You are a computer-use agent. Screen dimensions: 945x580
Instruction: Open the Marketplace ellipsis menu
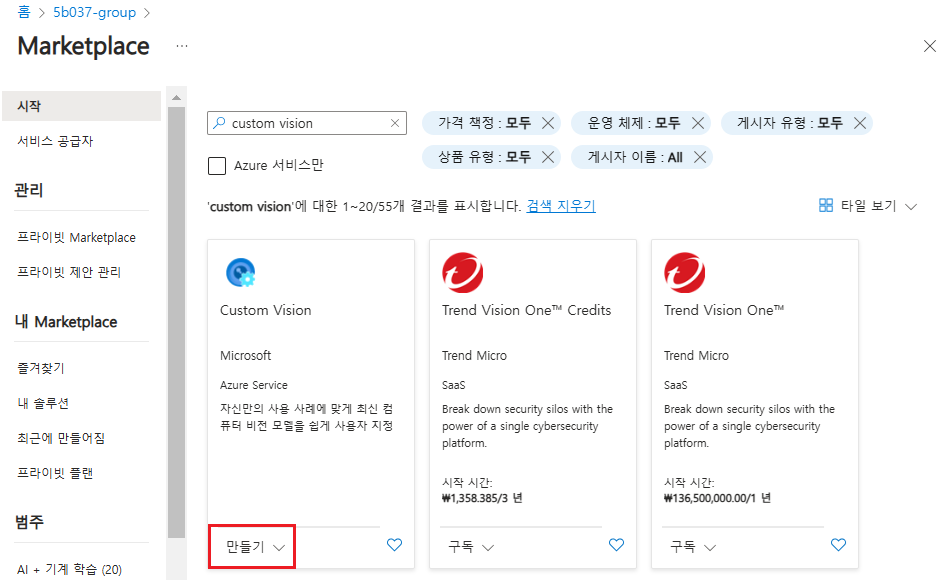click(x=182, y=46)
